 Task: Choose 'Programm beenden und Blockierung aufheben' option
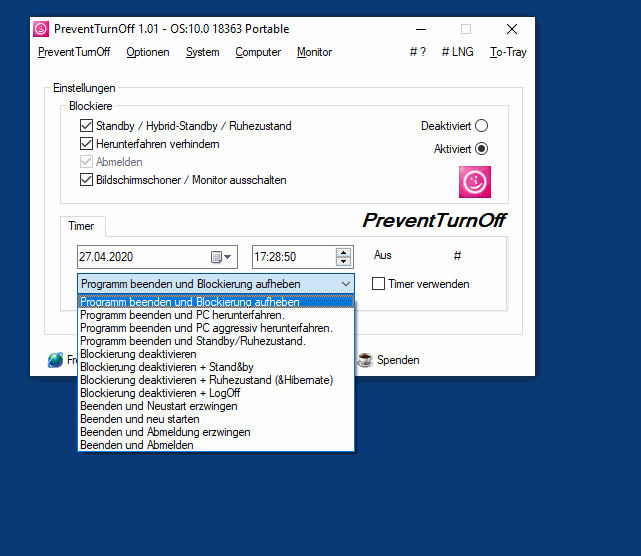(x=216, y=302)
